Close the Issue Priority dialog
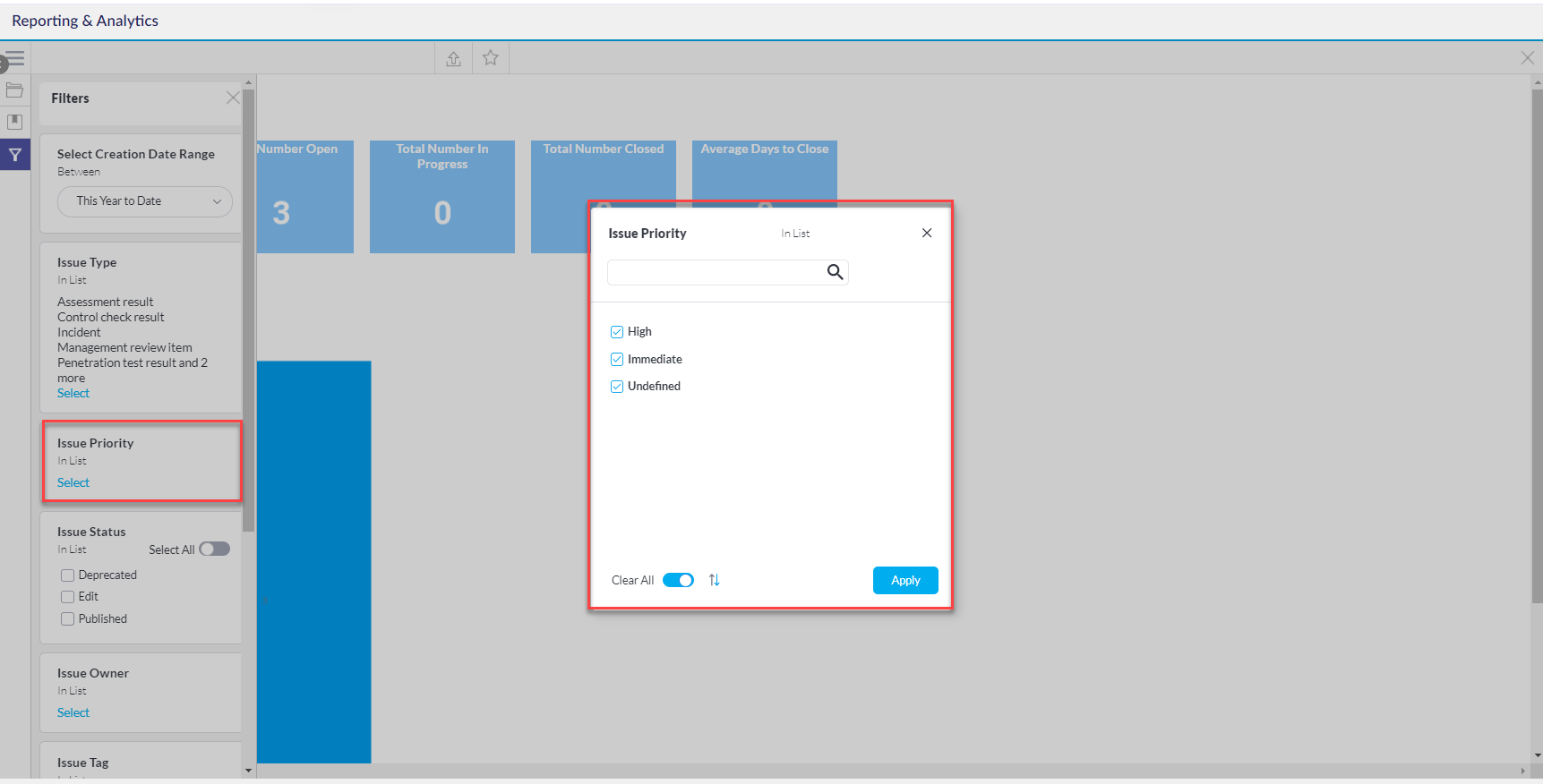The image size is (1543, 784). point(927,233)
